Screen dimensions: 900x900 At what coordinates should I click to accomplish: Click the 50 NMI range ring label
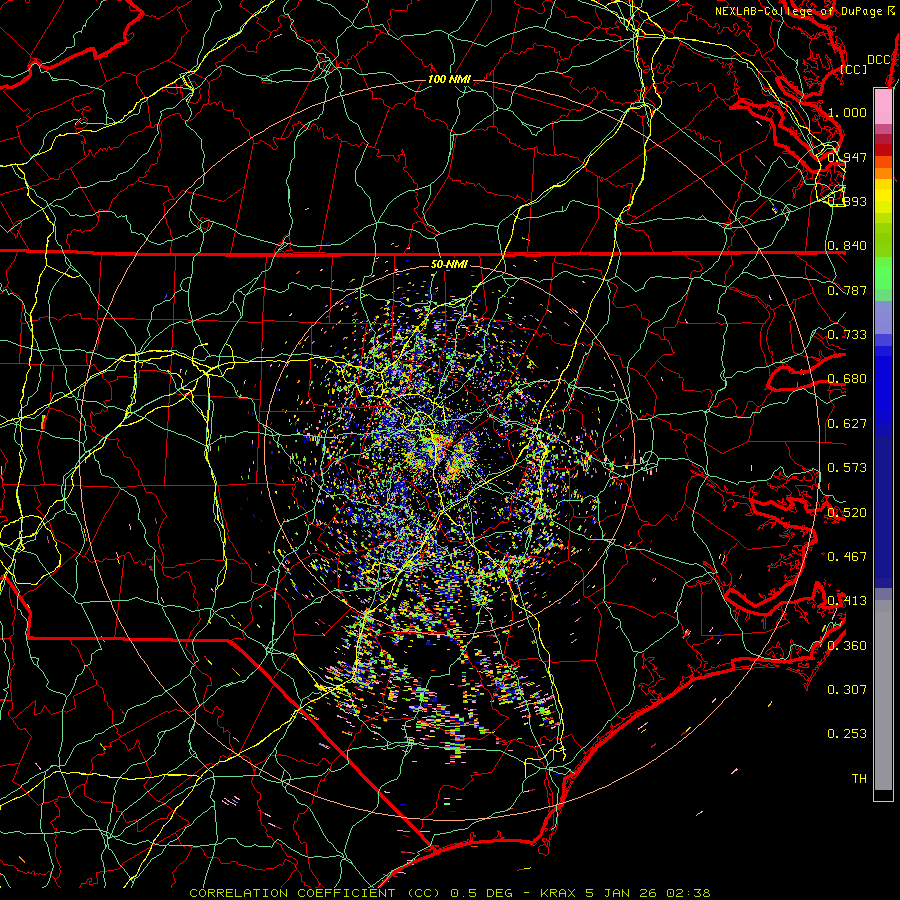[x=449, y=264]
